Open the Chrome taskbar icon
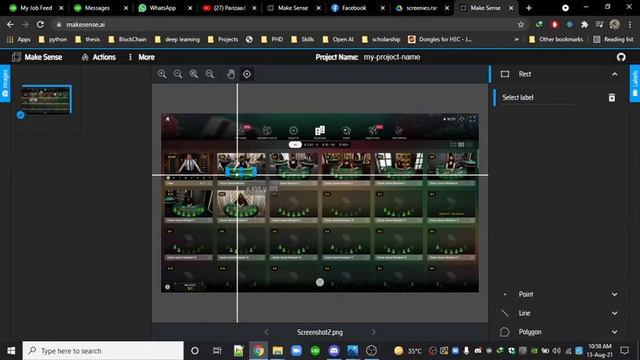The width and height of the screenshot is (640, 360). click(x=258, y=351)
